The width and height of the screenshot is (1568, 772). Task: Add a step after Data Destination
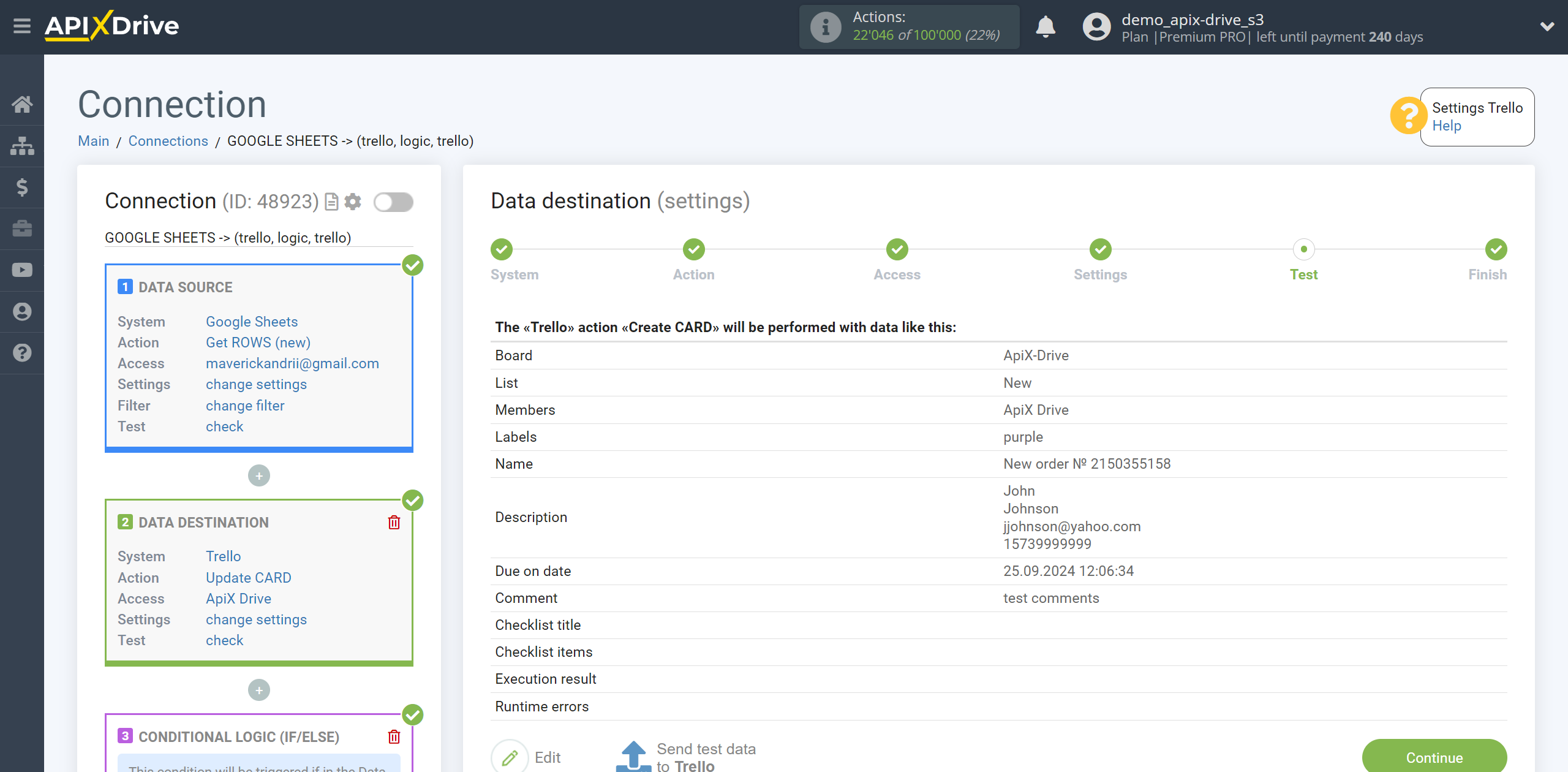259,690
